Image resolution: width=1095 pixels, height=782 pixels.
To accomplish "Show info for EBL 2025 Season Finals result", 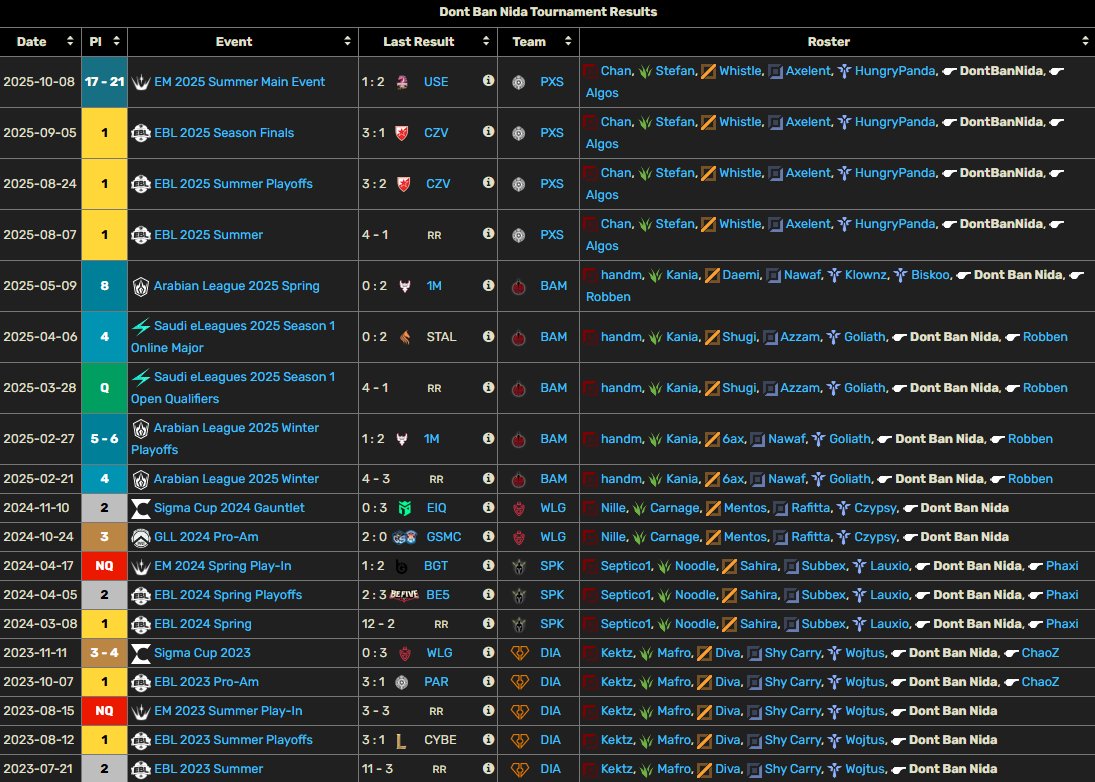I will tap(488, 131).
